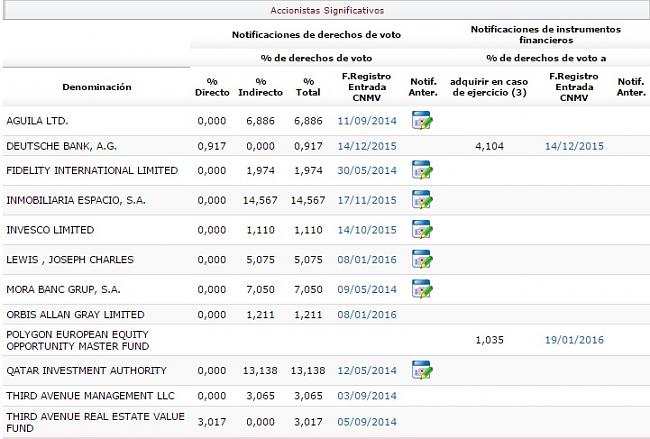Open the 14/10/2015 registration date link
Image resolution: width=650 pixels, height=439 pixels.
tap(367, 230)
